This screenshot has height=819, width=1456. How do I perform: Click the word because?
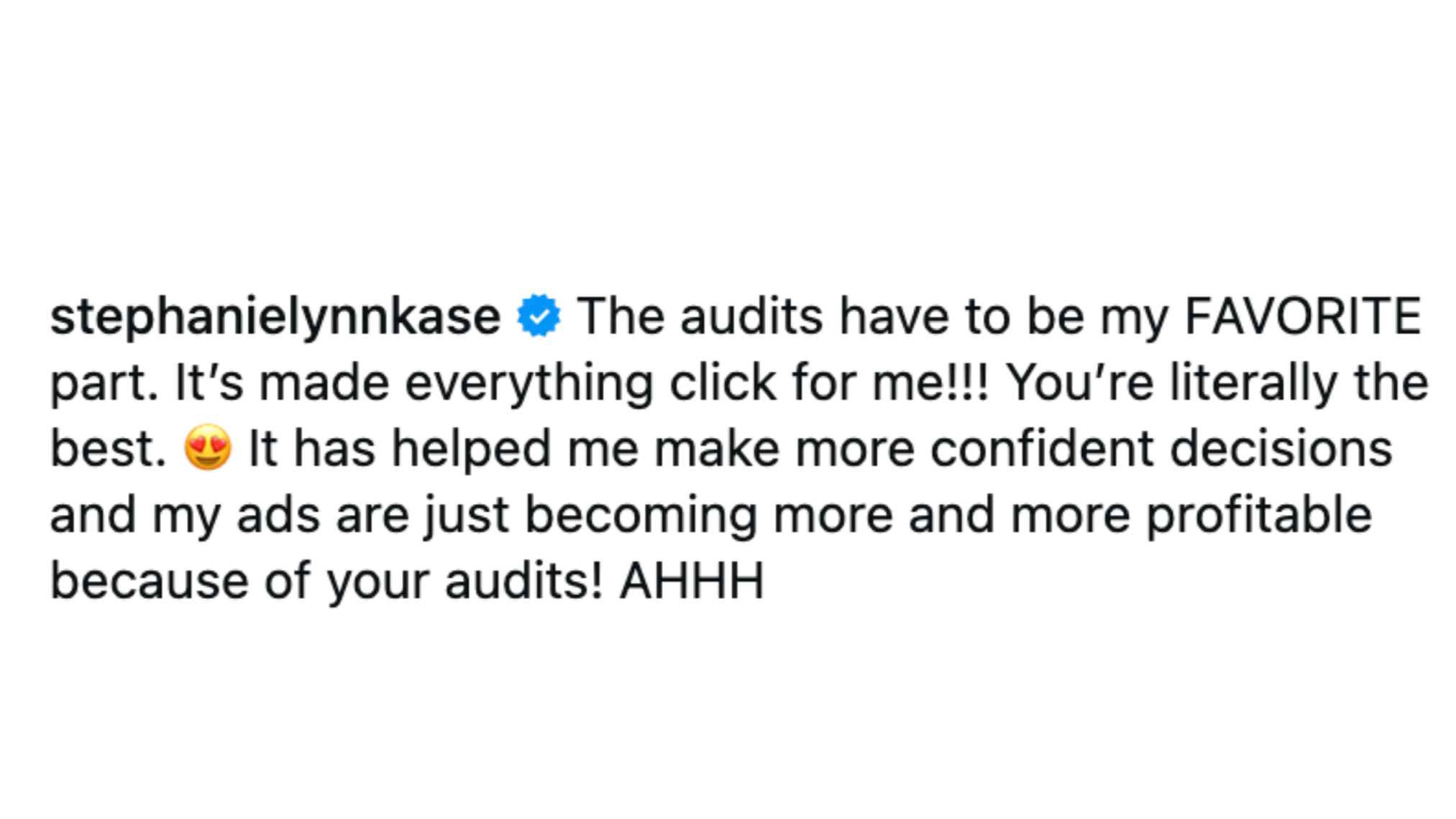(149, 580)
